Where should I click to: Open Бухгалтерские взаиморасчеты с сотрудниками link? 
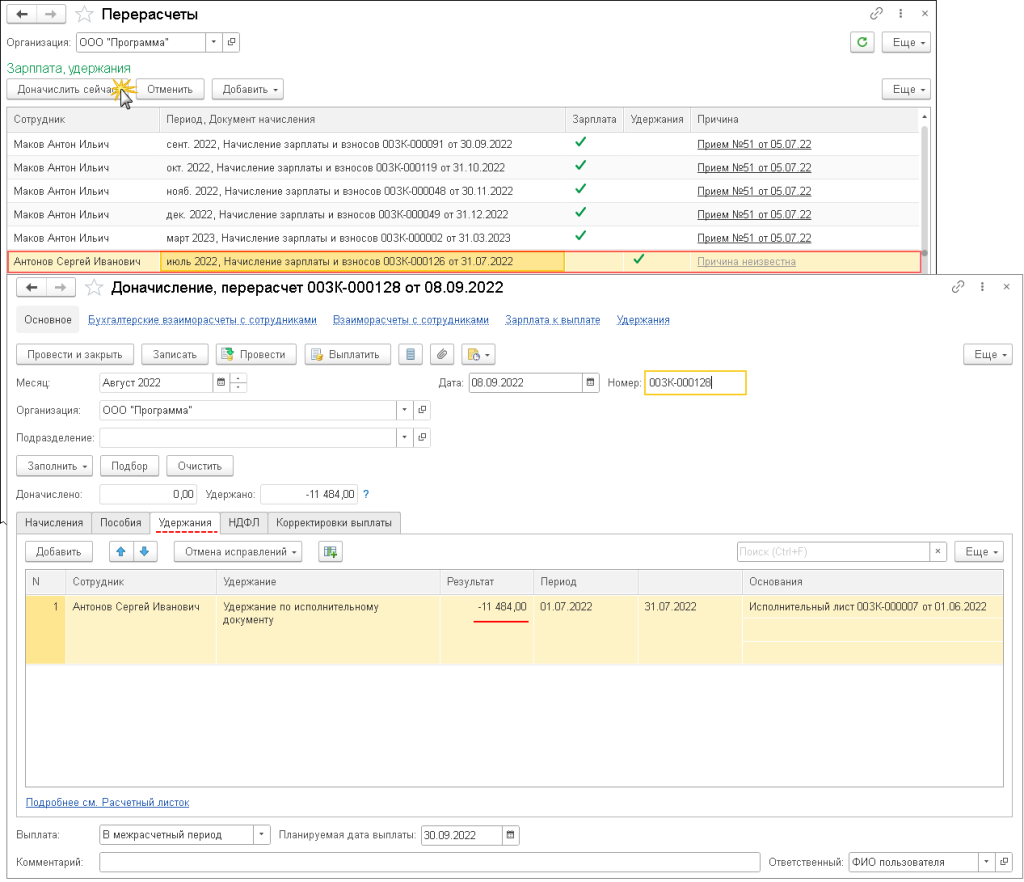point(202,320)
